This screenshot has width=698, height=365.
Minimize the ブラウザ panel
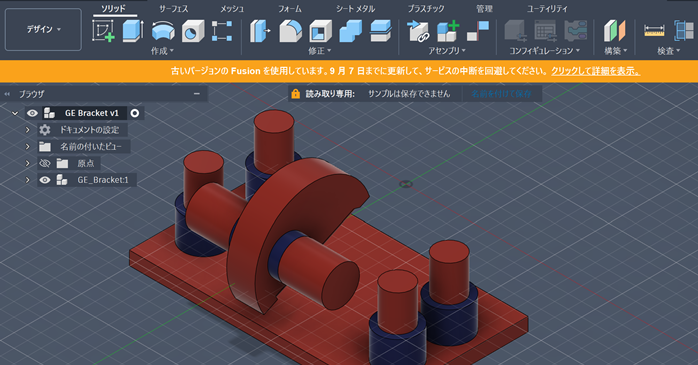point(197,94)
